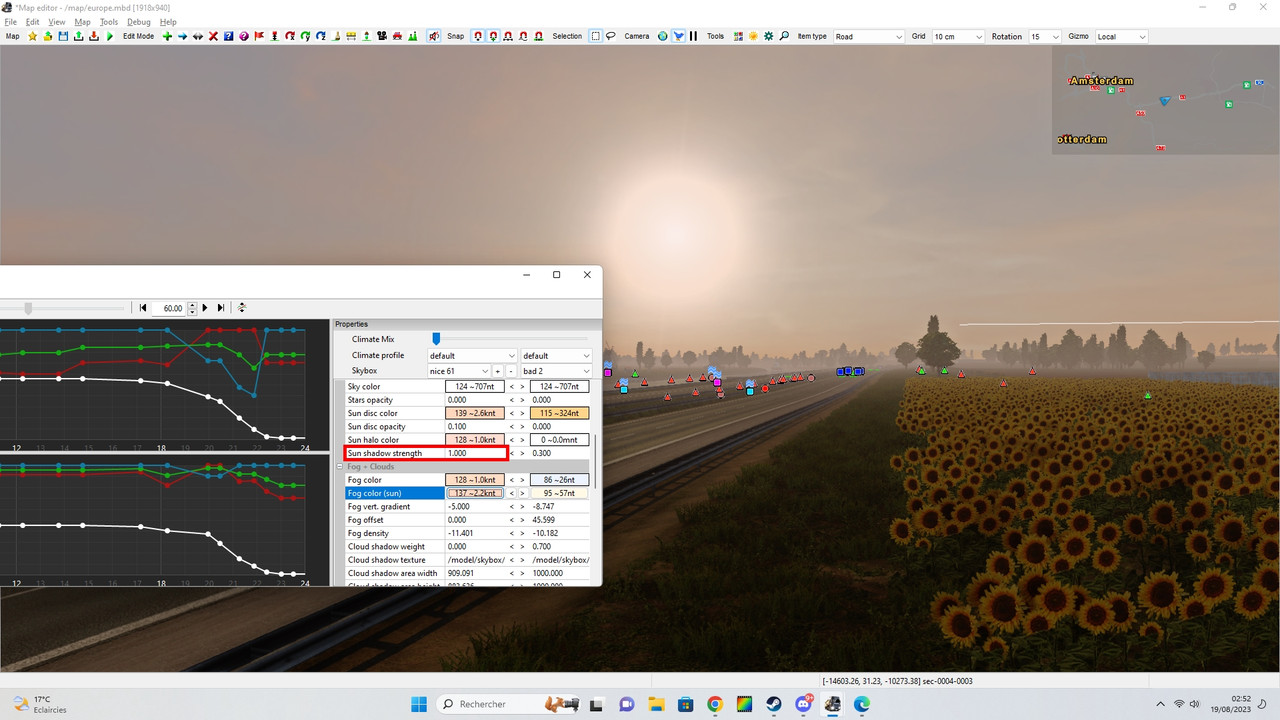The height and width of the screenshot is (720, 1280).
Task: Open the View menu
Action: (x=57, y=22)
